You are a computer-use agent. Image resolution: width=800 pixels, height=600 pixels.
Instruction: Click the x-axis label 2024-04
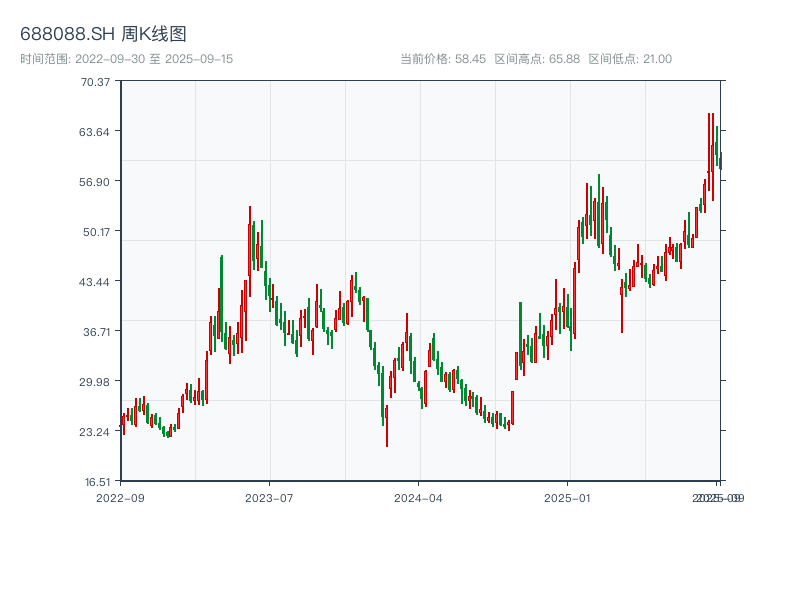tap(418, 498)
